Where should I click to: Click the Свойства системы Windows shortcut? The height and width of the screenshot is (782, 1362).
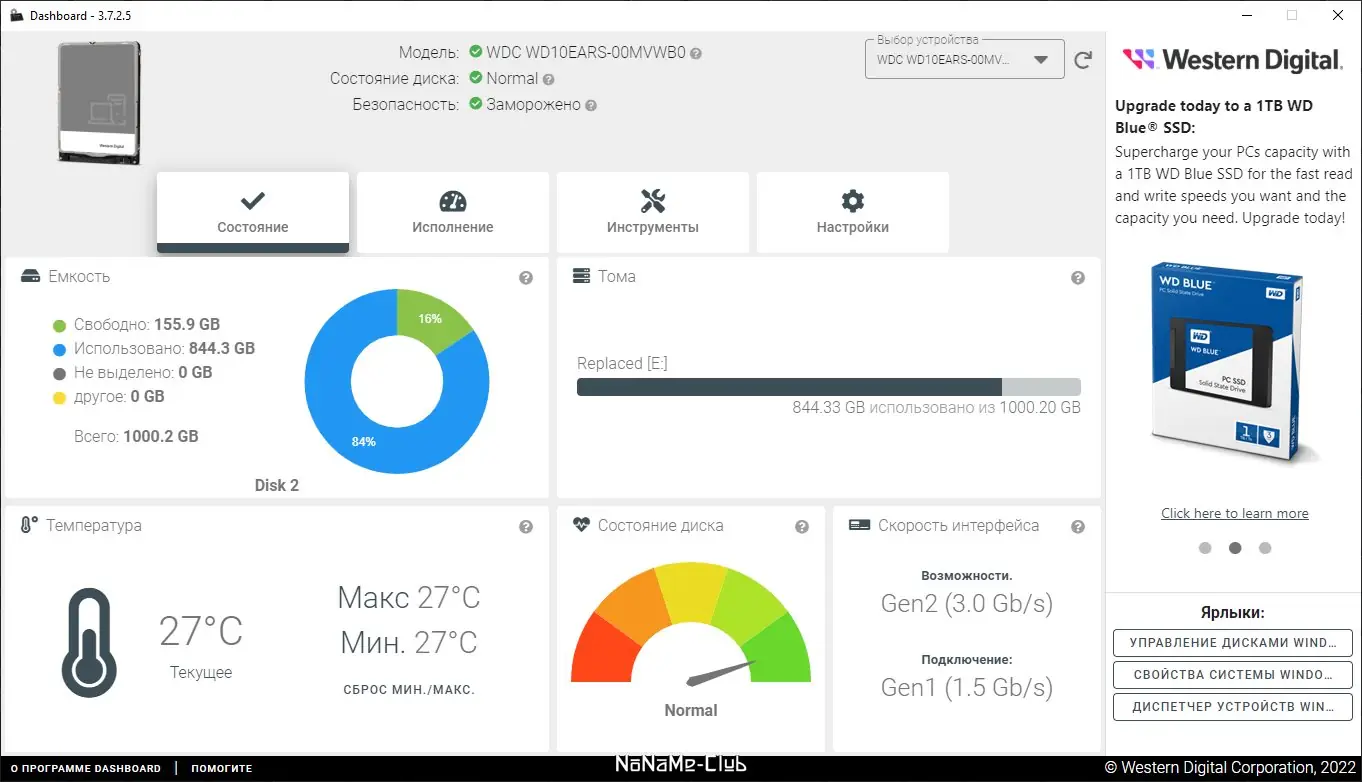tap(1233, 675)
